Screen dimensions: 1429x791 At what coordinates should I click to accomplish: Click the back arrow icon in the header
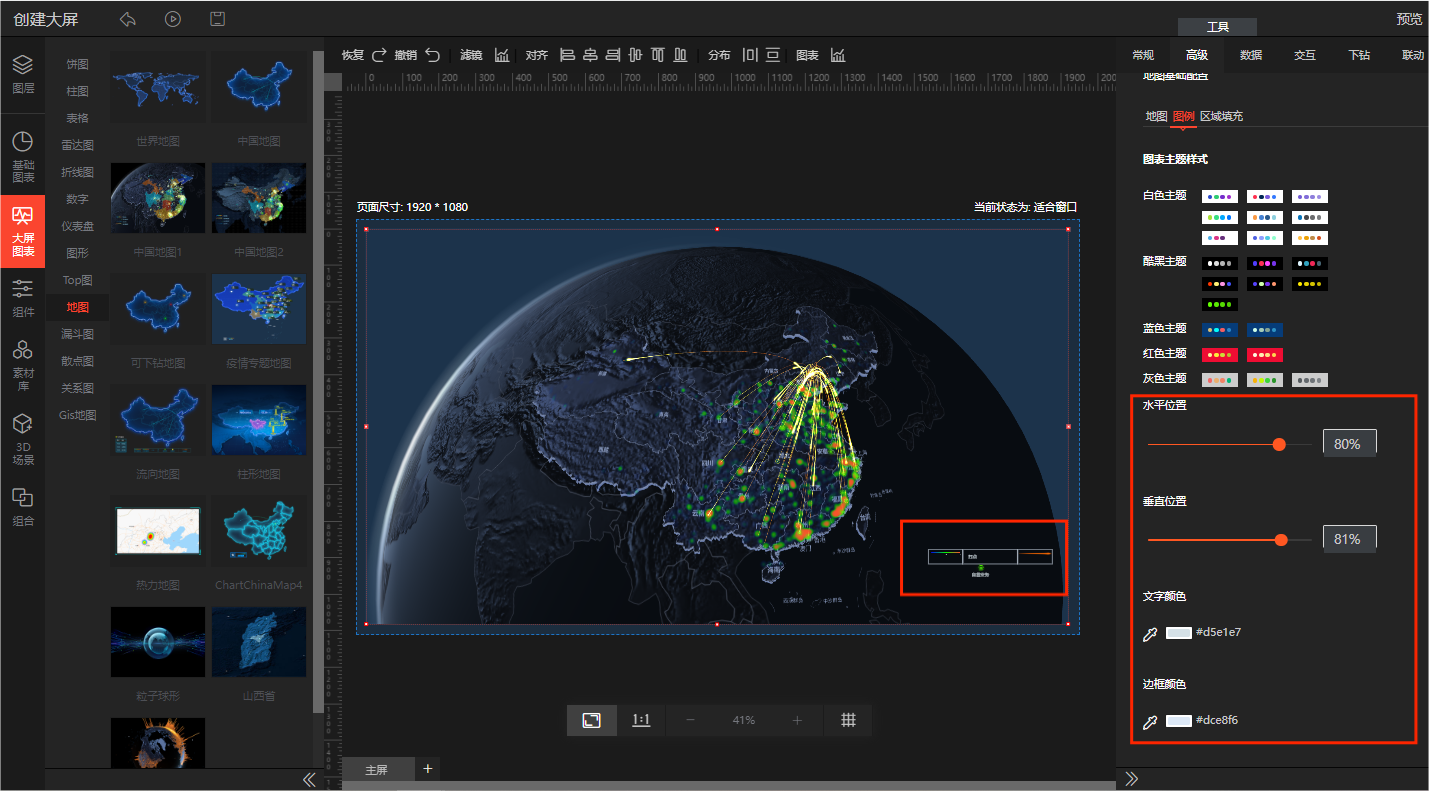pyautogui.click(x=127, y=19)
